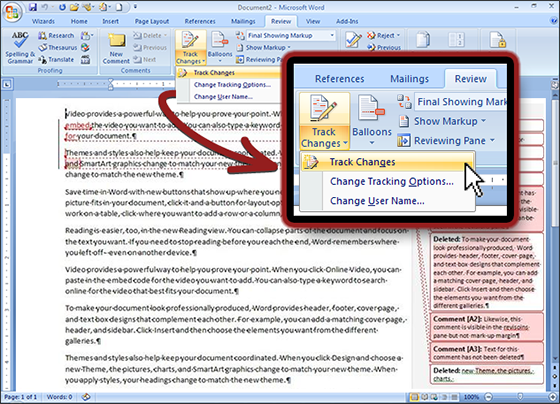Click the 100% zoom level button
Screen dimensions: 560x404
[471, 397]
